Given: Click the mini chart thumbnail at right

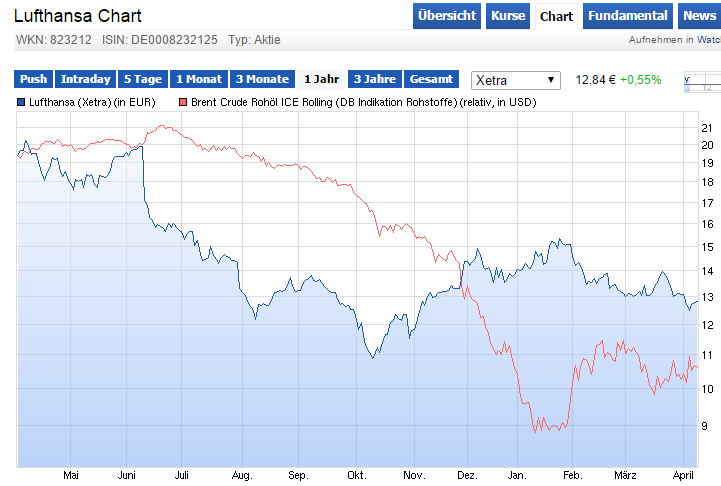Looking at the screenshot, I should (702, 82).
